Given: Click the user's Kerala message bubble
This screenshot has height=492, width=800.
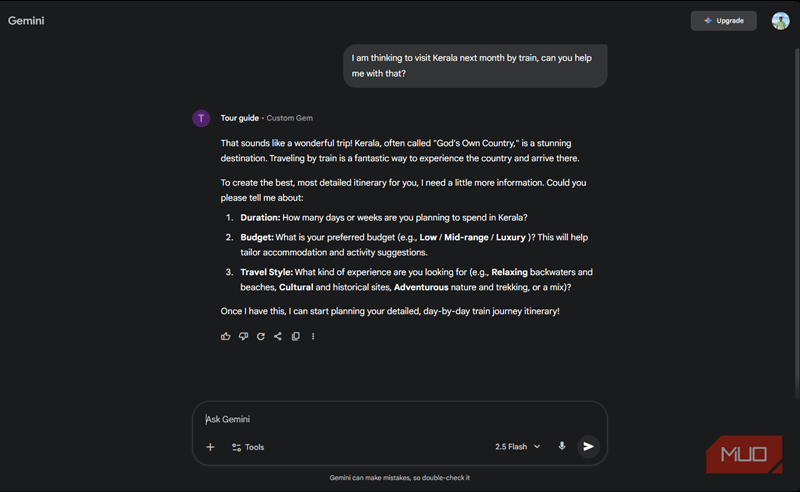Looking at the screenshot, I should [475, 65].
